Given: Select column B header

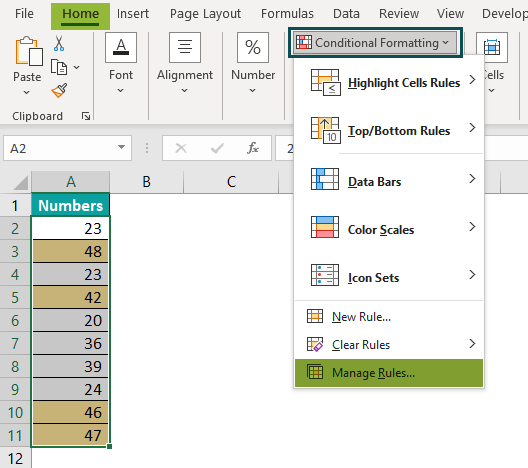Looking at the screenshot, I should [146, 182].
